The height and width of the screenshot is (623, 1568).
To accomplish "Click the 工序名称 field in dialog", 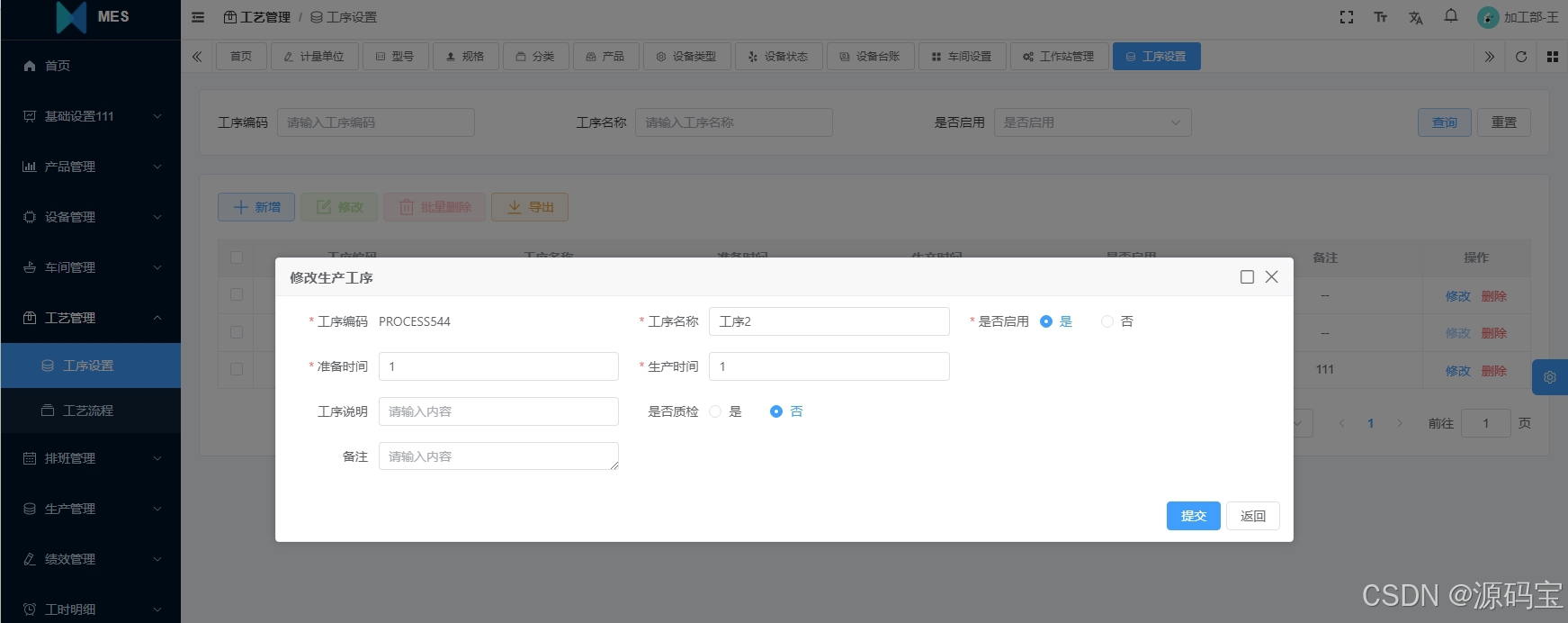I will [x=829, y=321].
